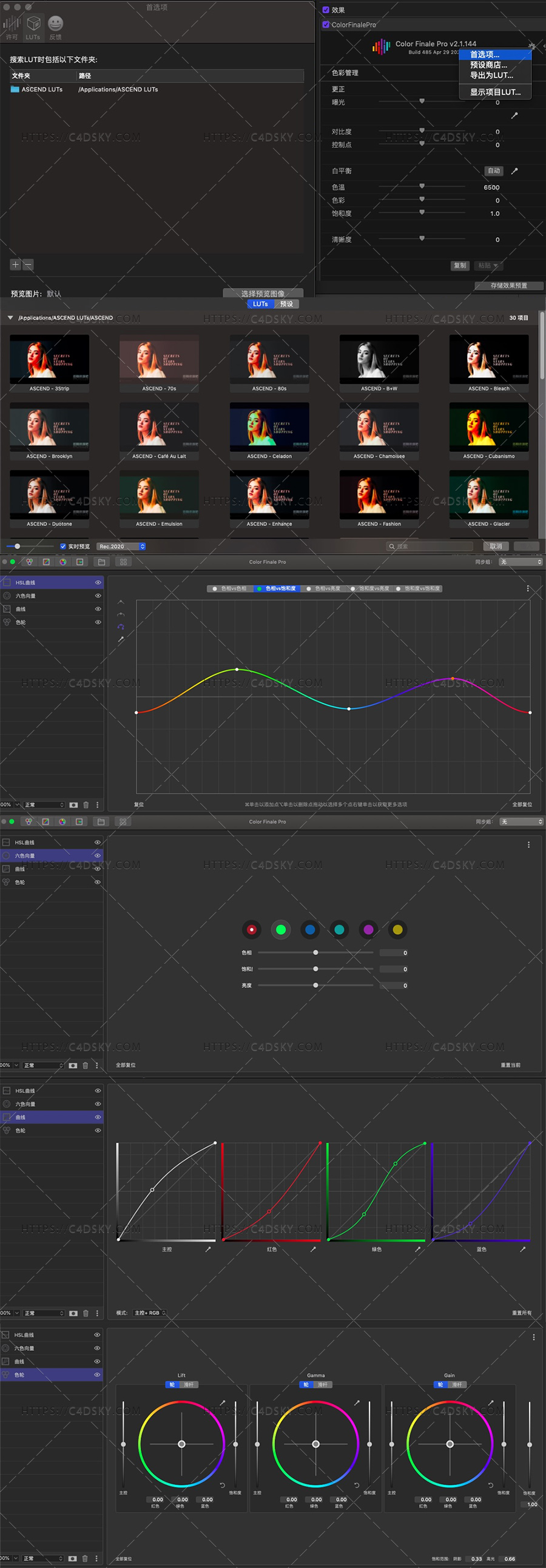Open the 许可 license pane icon
This screenshot has width=546, height=1568.
(x=12, y=27)
